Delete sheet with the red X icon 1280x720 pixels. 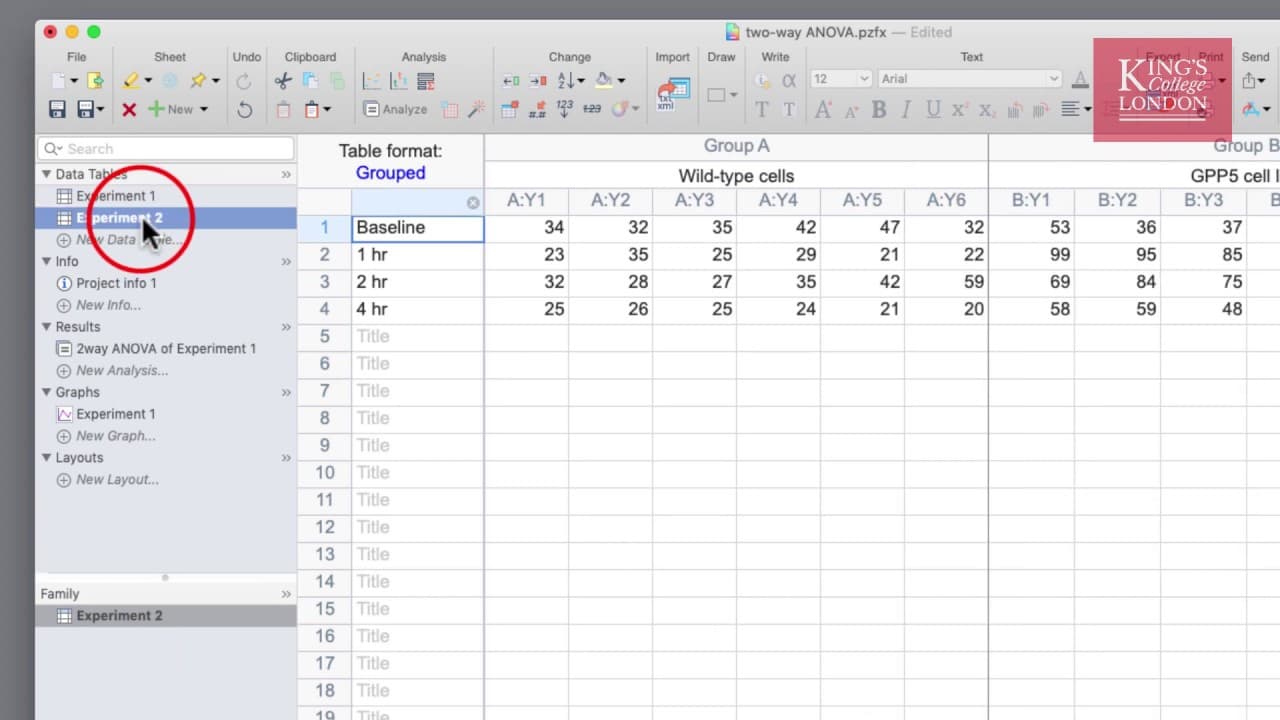point(128,109)
